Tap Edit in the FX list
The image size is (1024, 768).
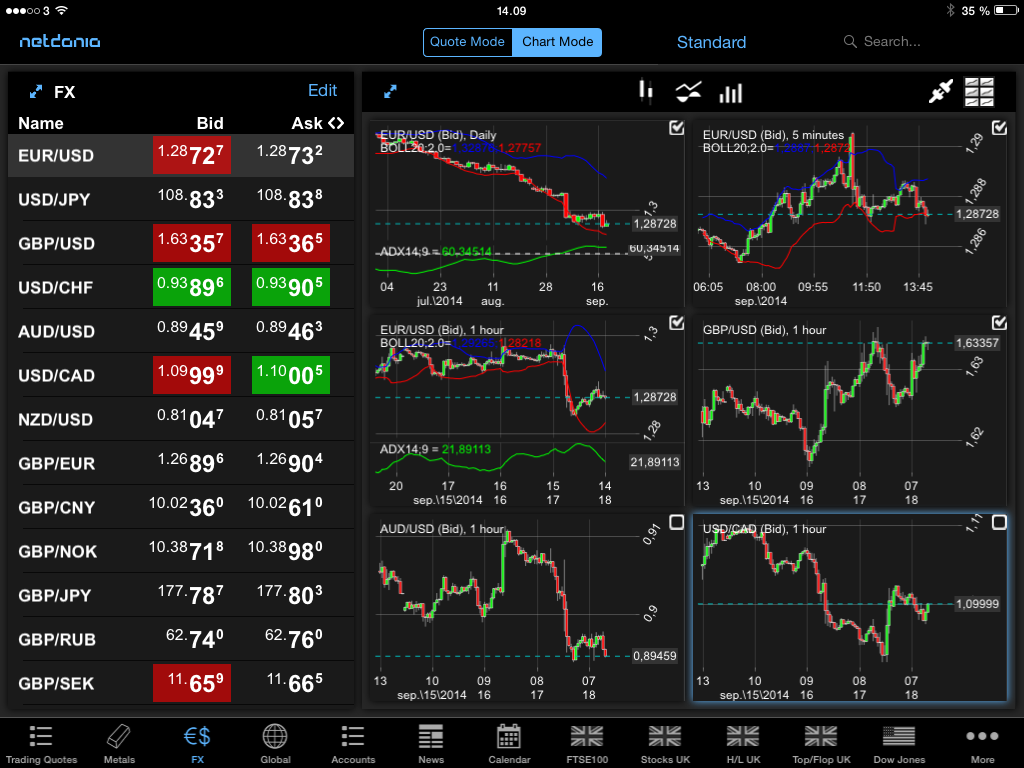322,91
